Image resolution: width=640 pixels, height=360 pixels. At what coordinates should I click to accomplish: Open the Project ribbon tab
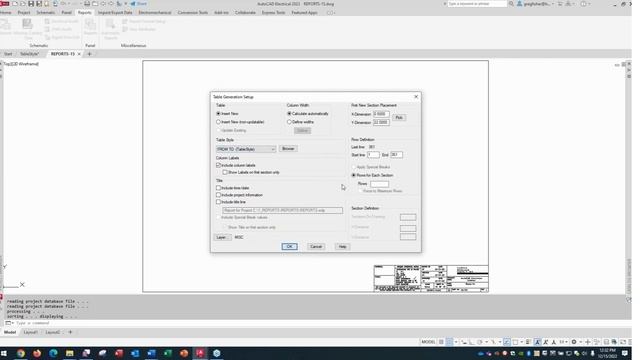click(24, 13)
